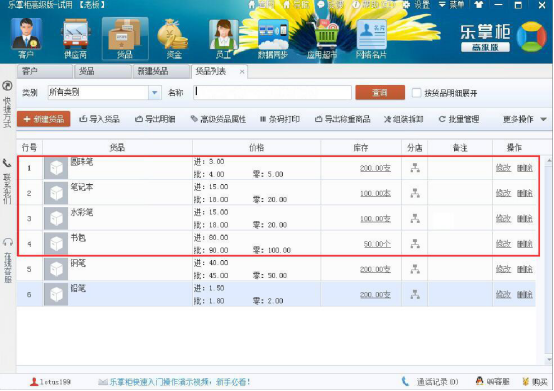Image resolution: width=554 pixels, height=391 pixels.
Task: Click 删除 link for 铅笔 row
Action: click(x=525, y=294)
